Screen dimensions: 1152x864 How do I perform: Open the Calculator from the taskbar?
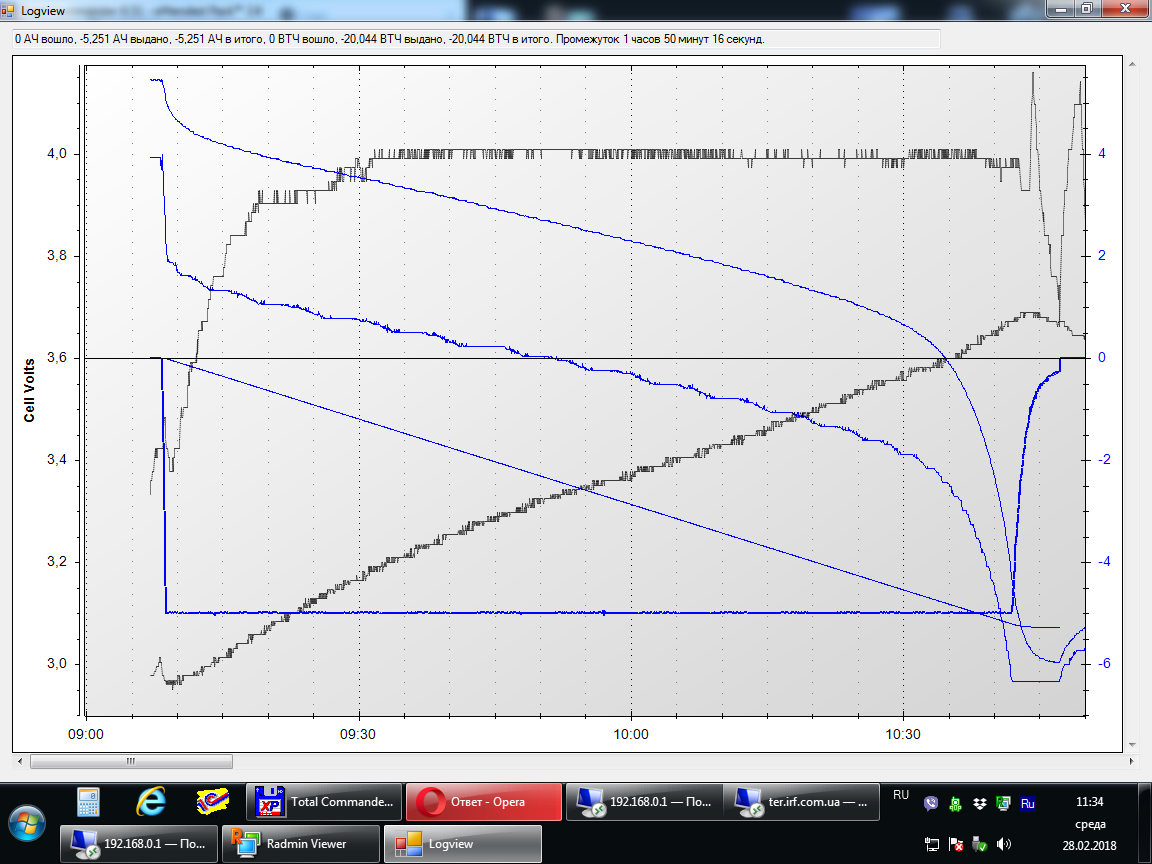(x=89, y=801)
